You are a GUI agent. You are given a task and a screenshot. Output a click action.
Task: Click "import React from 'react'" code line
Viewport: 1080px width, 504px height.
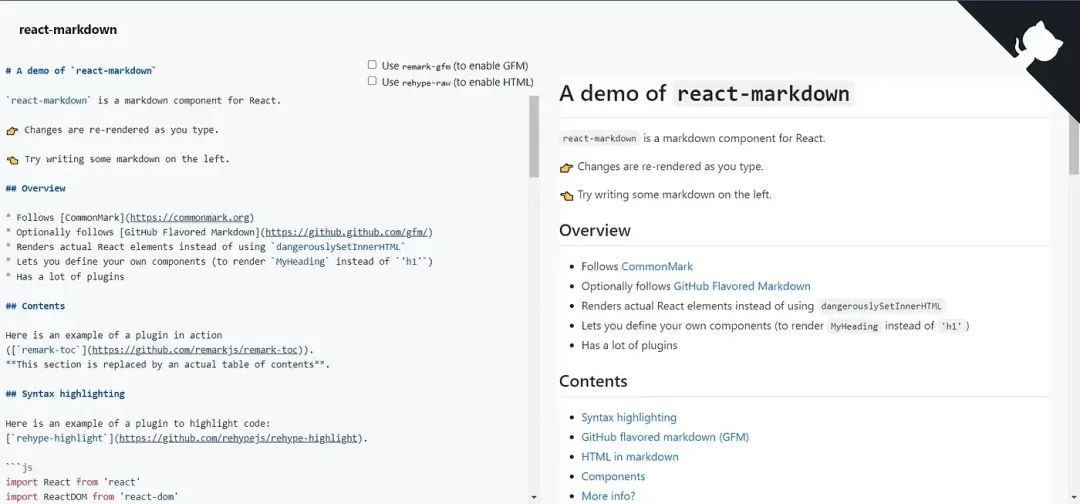(72, 482)
